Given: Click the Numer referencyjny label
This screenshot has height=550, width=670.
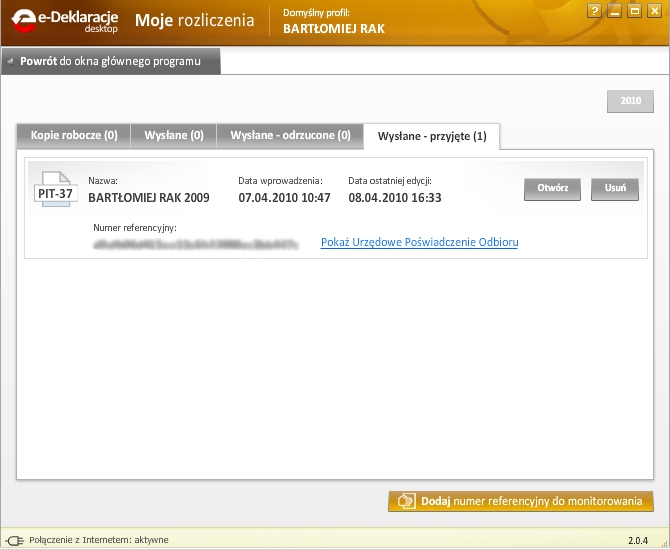Looking at the screenshot, I should point(135,228).
